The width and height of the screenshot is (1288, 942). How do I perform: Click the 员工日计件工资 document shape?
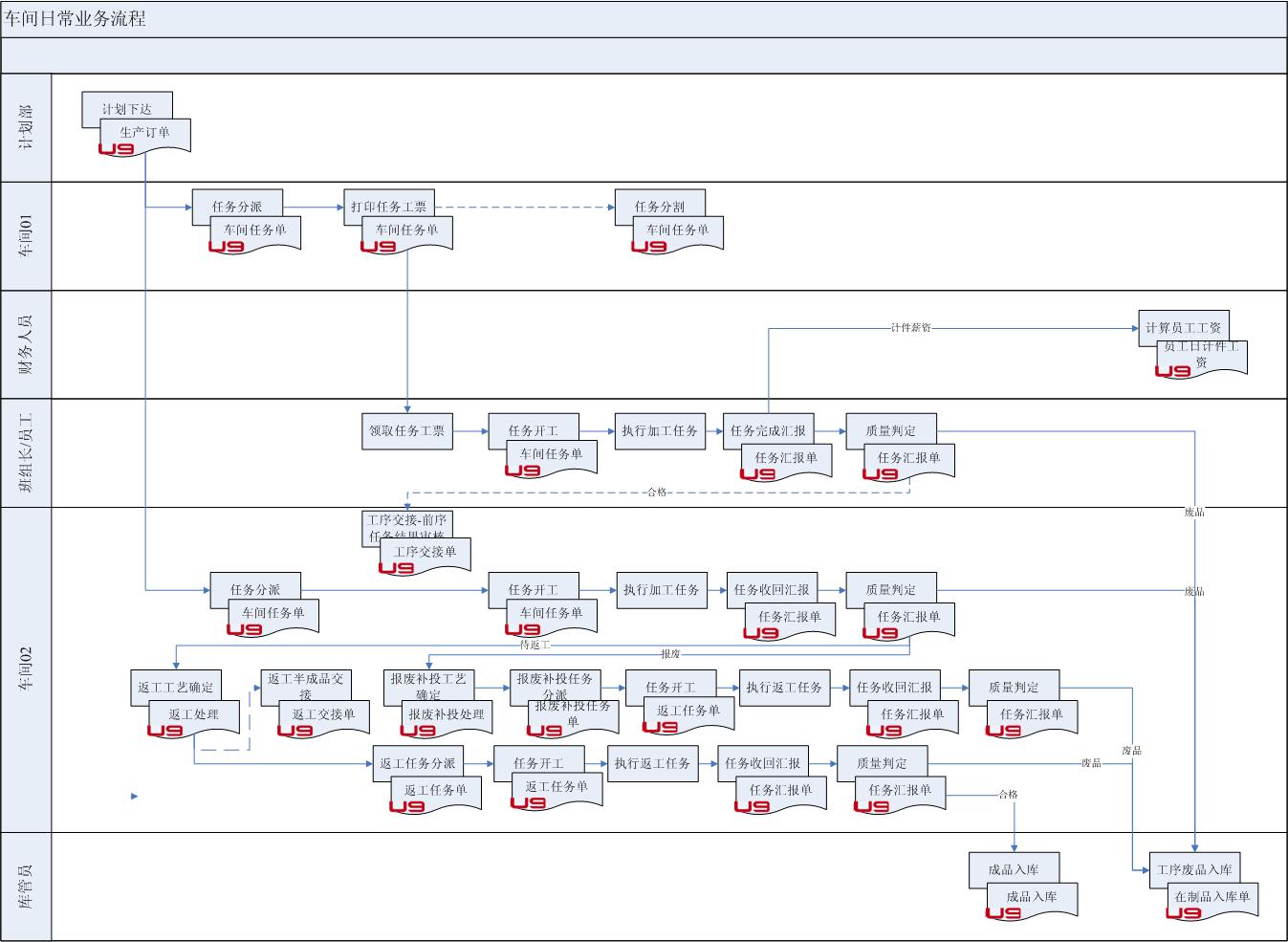pos(1202,359)
